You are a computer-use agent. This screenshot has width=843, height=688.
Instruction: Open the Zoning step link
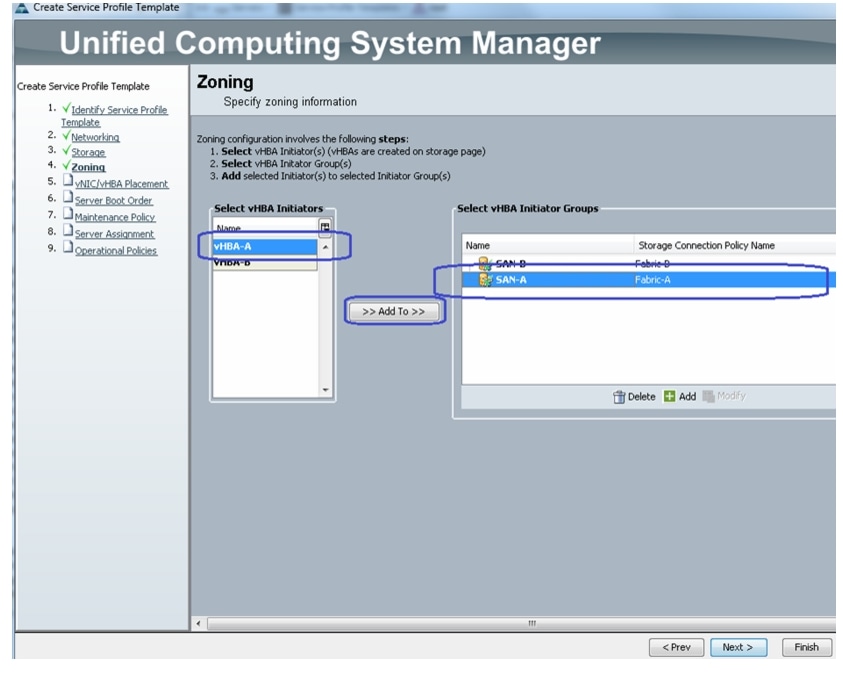(88, 167)
